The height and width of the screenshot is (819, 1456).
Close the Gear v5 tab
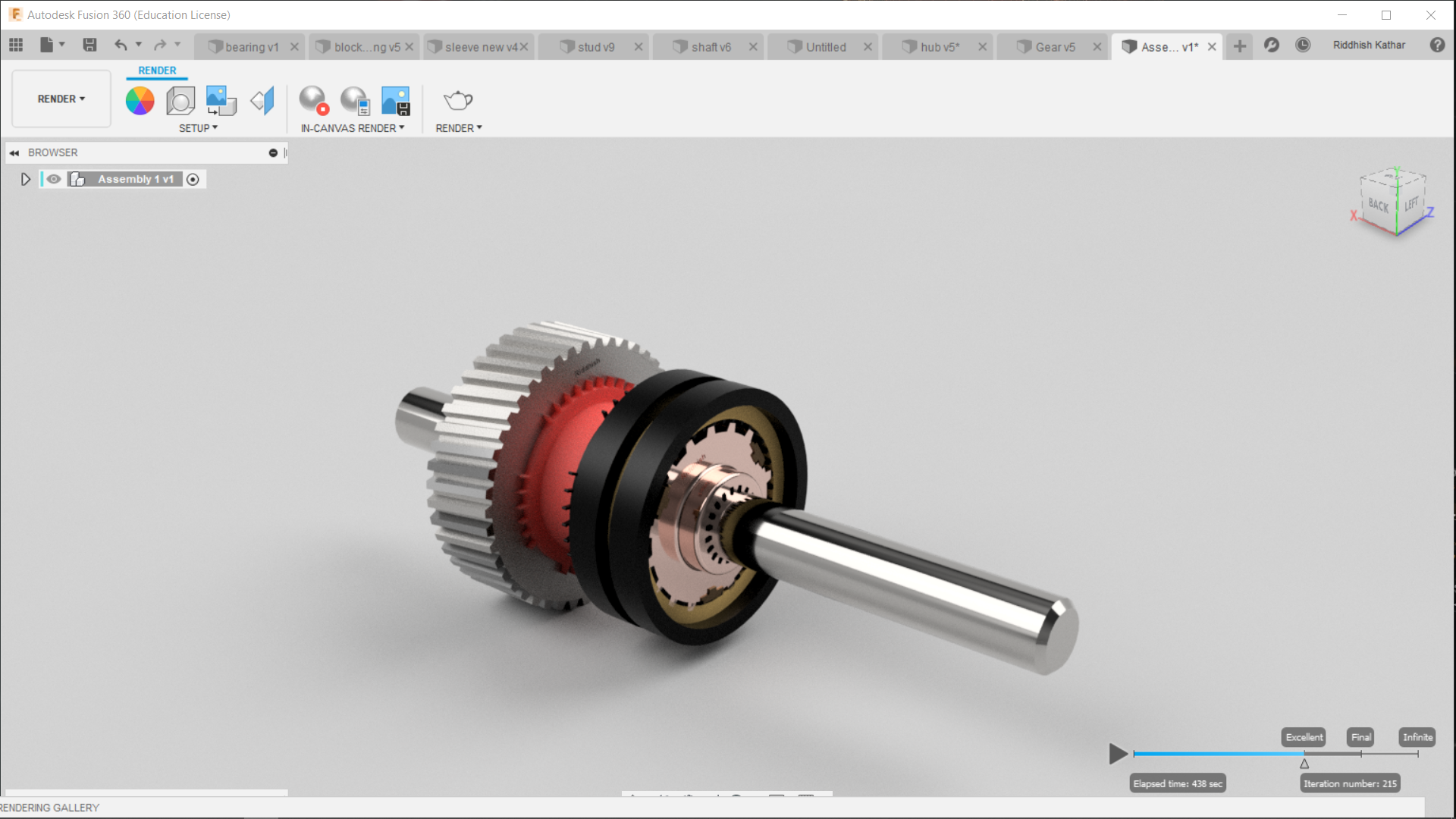click(1097, 47)
